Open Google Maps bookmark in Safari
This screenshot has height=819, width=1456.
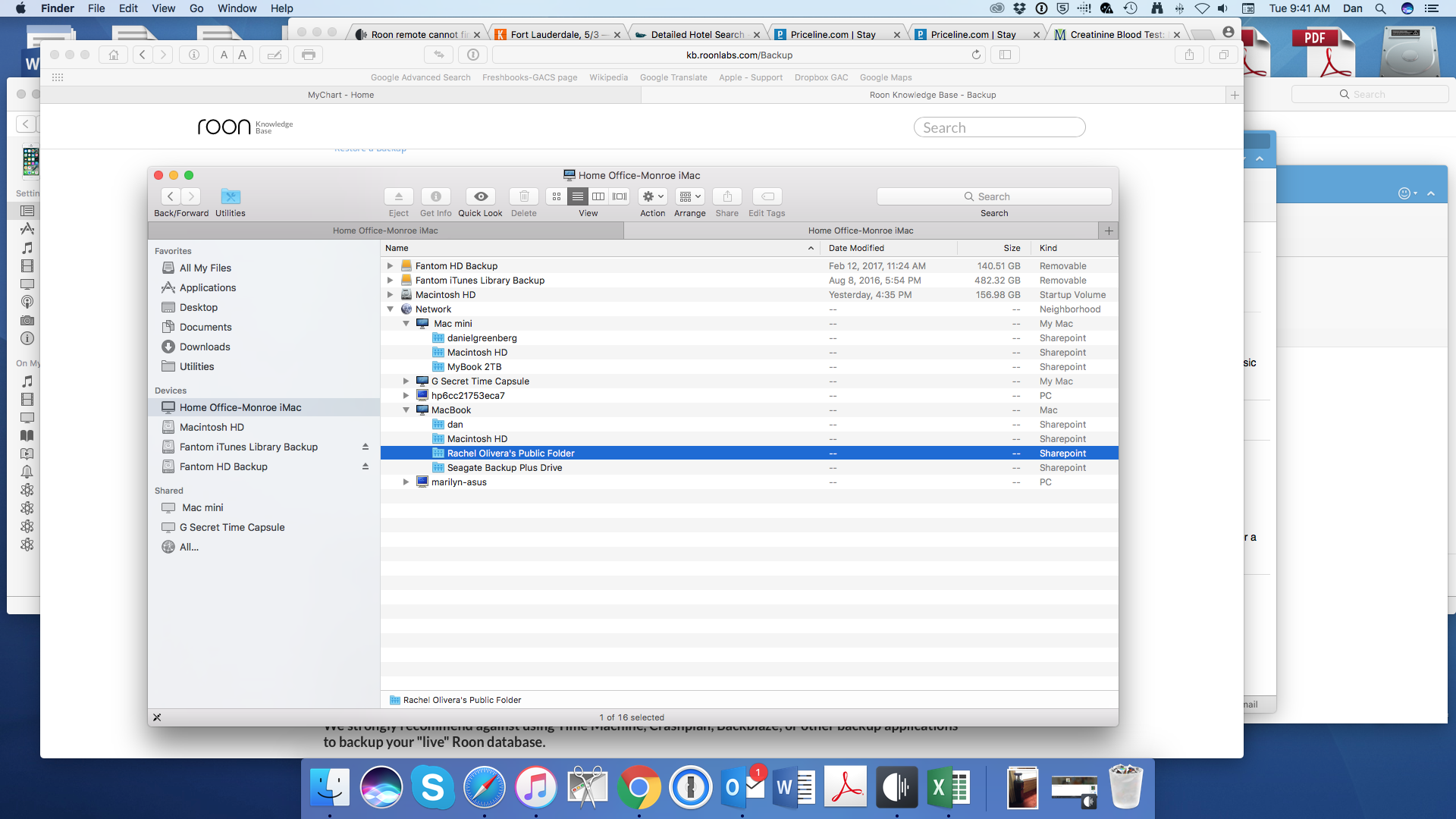tap(886, 77)
